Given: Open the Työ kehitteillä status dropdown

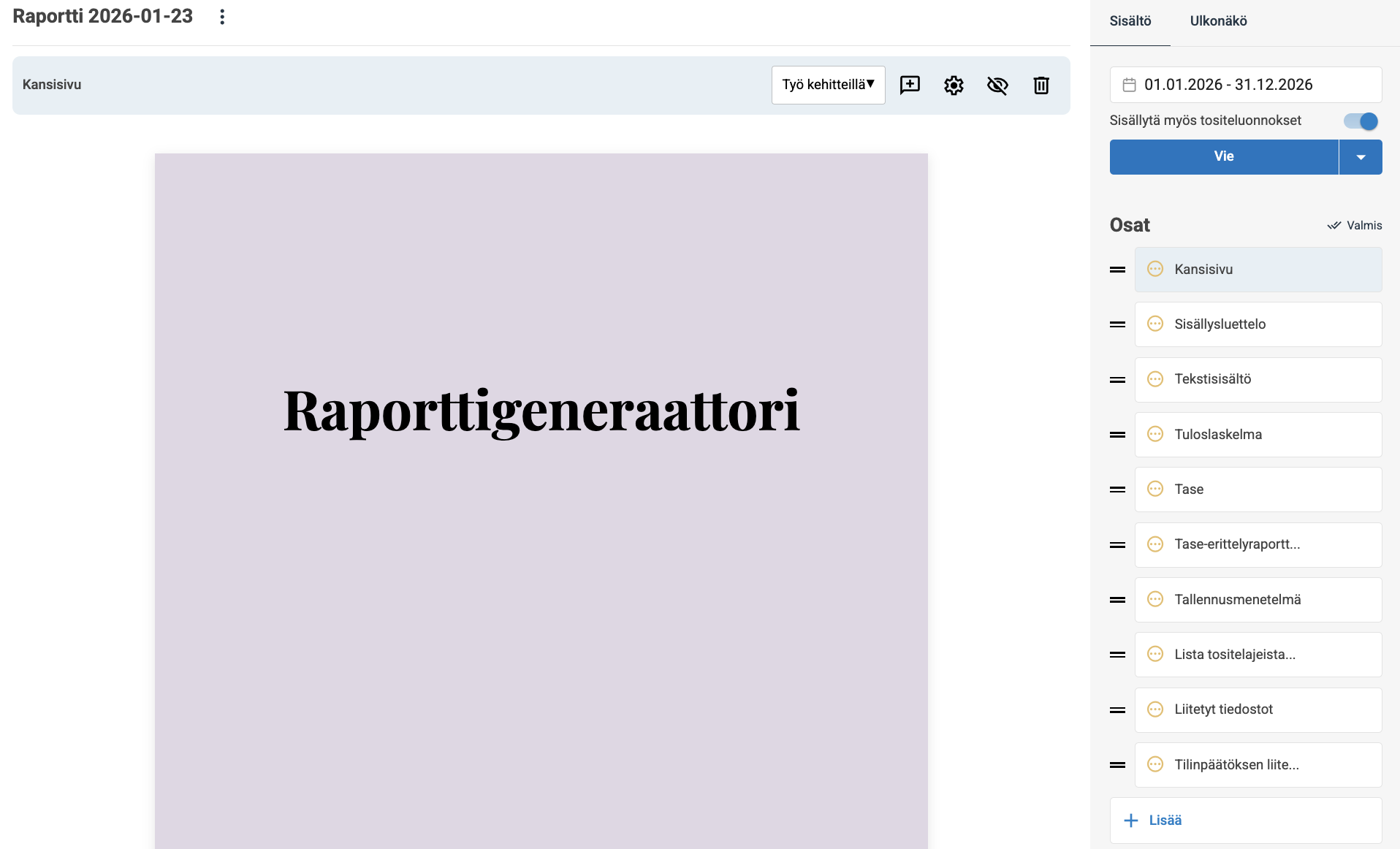Looking at the screenshot, I should tap(828, 85).
